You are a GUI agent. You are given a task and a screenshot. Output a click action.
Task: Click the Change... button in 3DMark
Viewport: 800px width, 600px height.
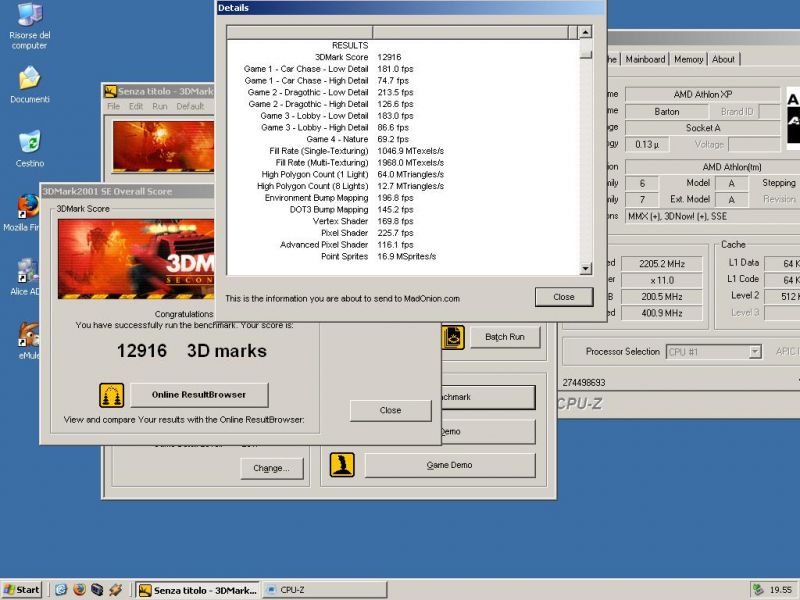[x=271, y=468]
